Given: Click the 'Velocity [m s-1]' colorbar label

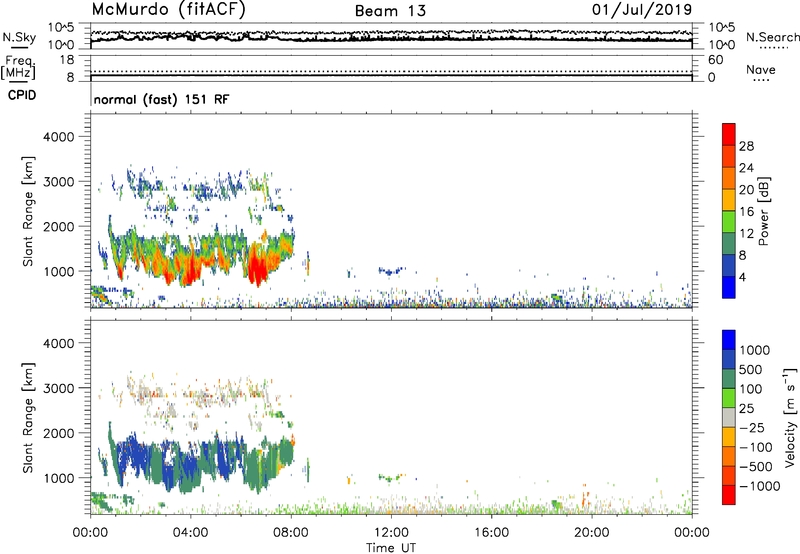Looking at the screenshot, I should (790, 417).
